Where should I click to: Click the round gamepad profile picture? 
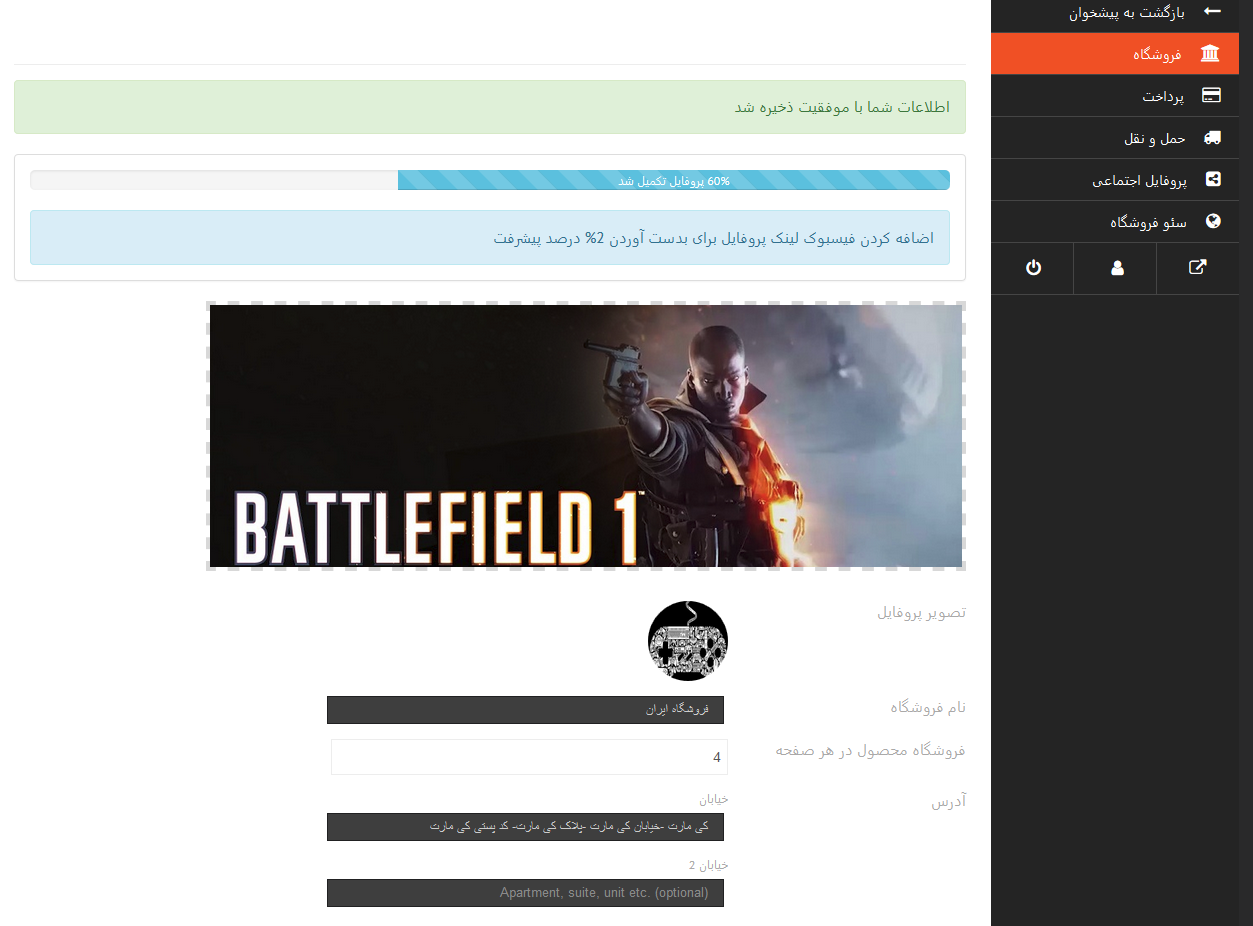pyautogui.click(x=688, y=641)
